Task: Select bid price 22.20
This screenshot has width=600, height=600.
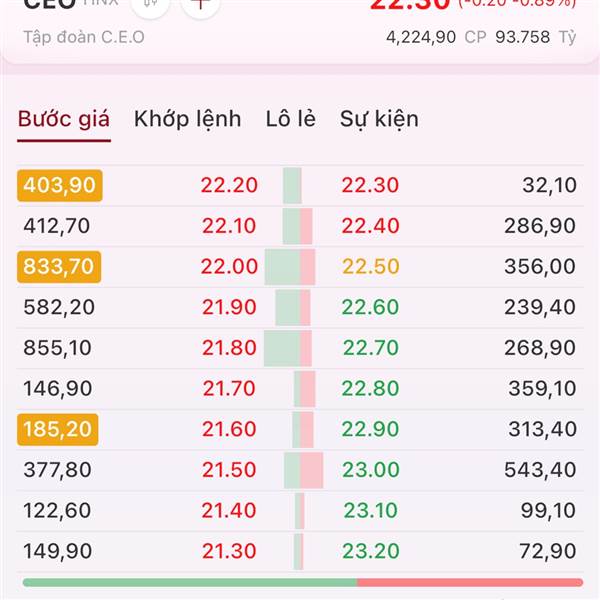Action: tap(229, 186)
